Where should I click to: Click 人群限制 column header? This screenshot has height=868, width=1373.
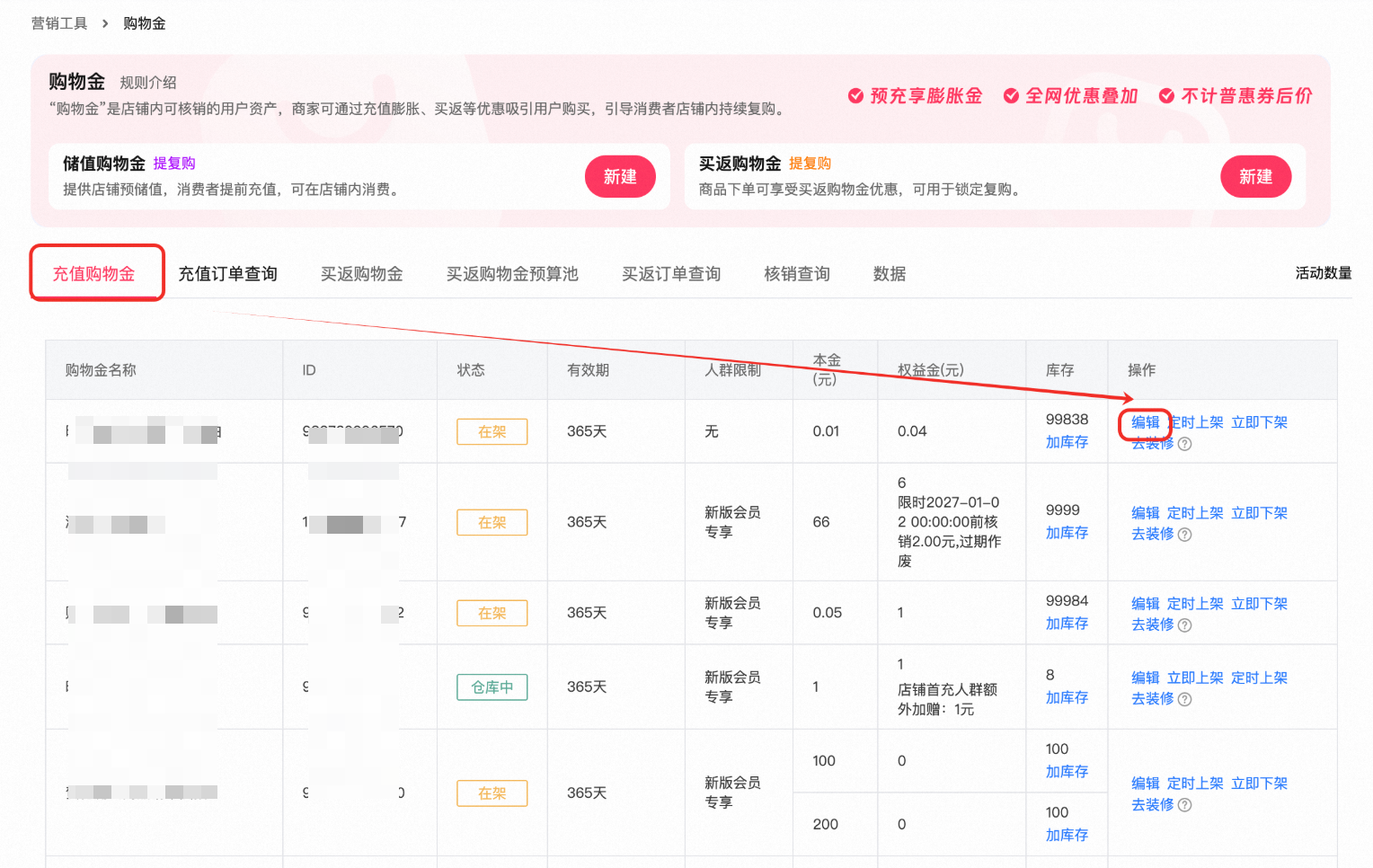coord(733,370)
